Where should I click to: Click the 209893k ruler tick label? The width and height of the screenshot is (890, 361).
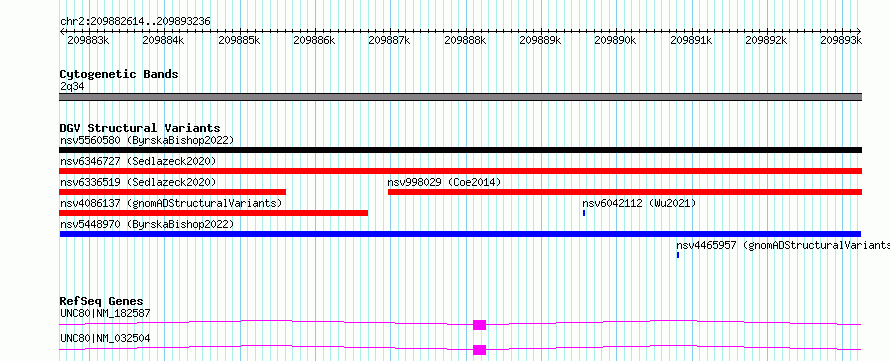[841, 40]
